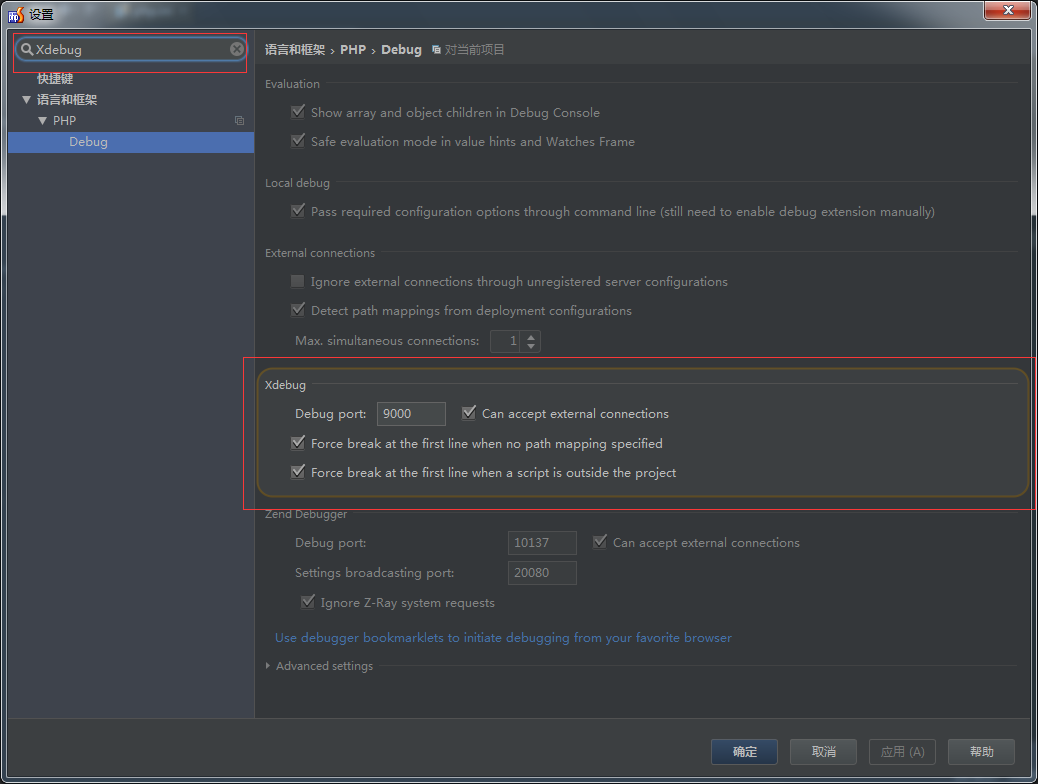Click the PhpStorm icon in title bar

pos(15,14)
